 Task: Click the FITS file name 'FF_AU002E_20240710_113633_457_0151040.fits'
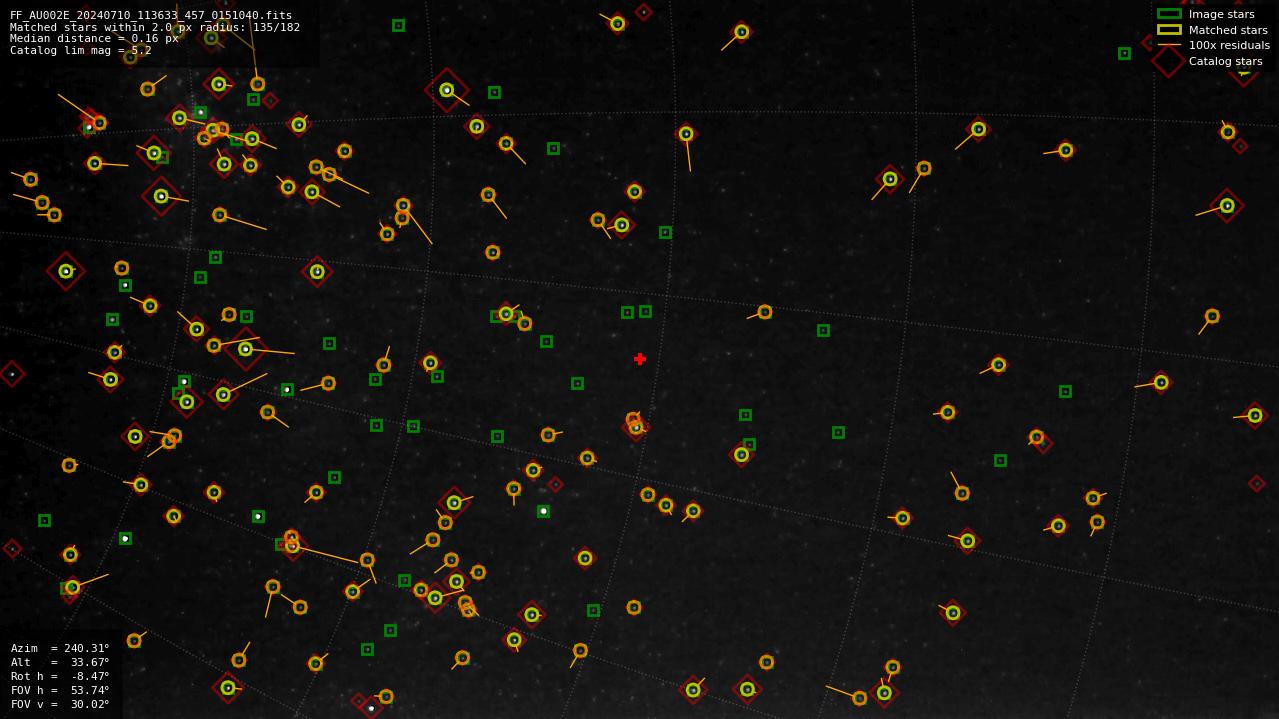pos(151,16)
